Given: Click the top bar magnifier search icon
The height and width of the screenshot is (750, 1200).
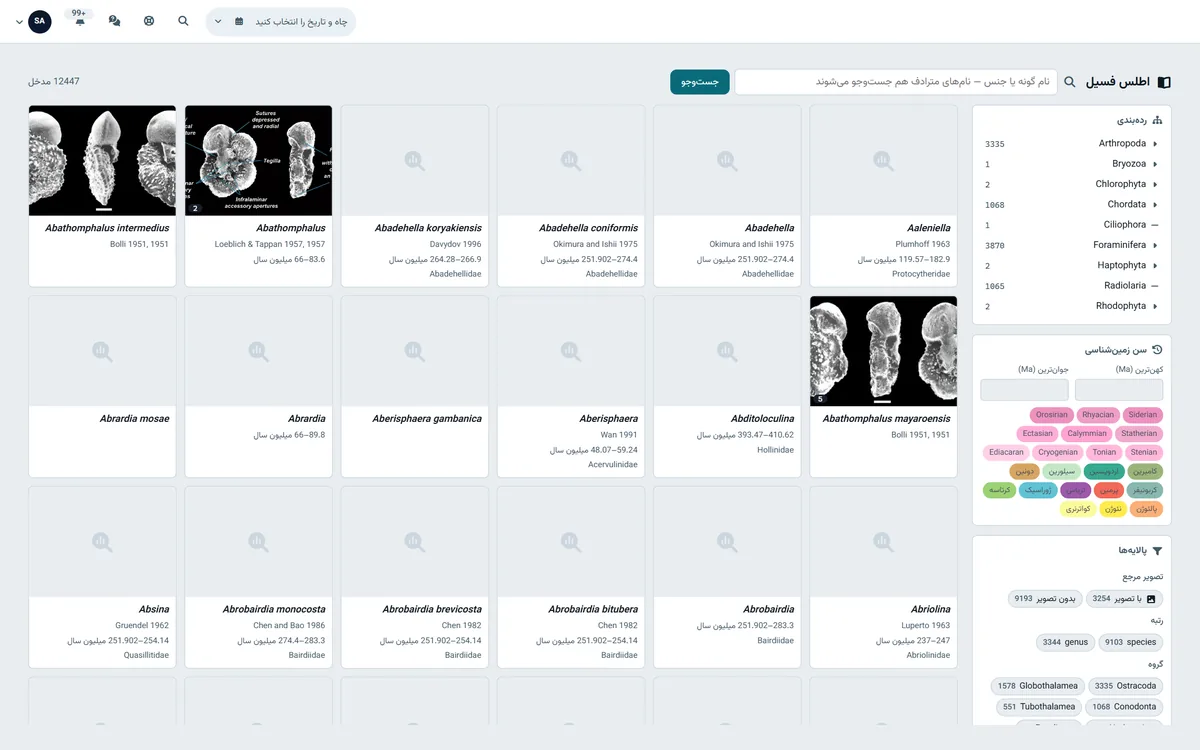Looking at the screenshot, I should pyautogui.click(x=183, y=21).
